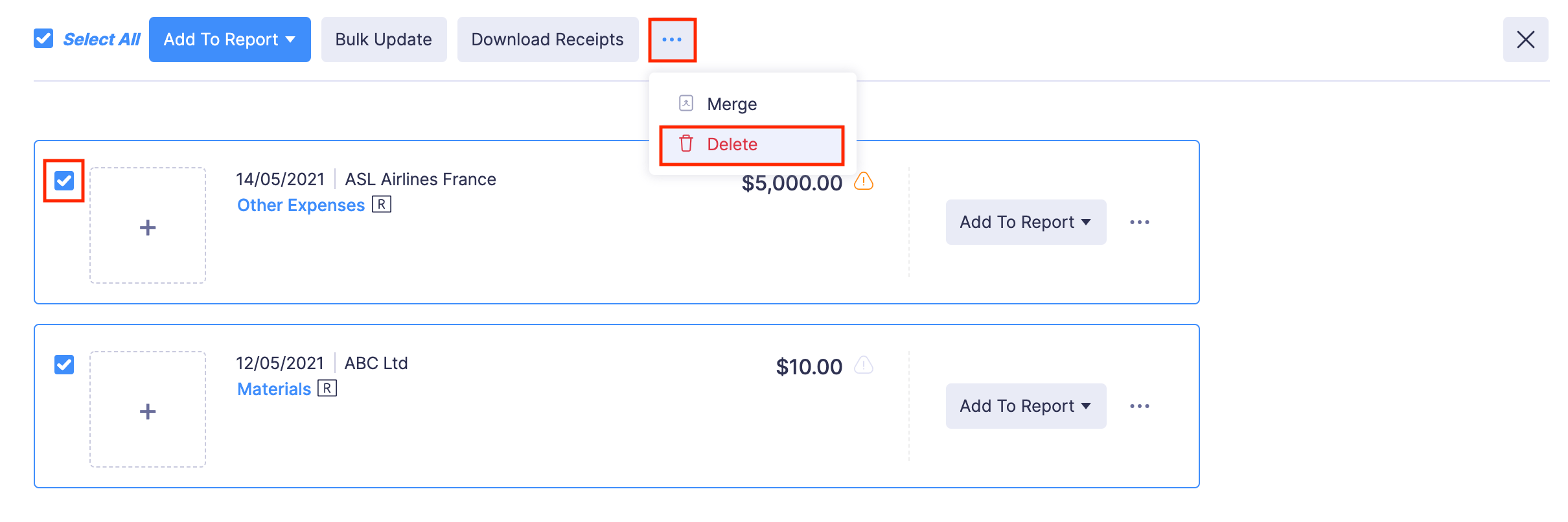The height and width of the screenshot is (522, 1568).
Task: Click the cloud sync icon beside $10.00
Action: (863, 366)
